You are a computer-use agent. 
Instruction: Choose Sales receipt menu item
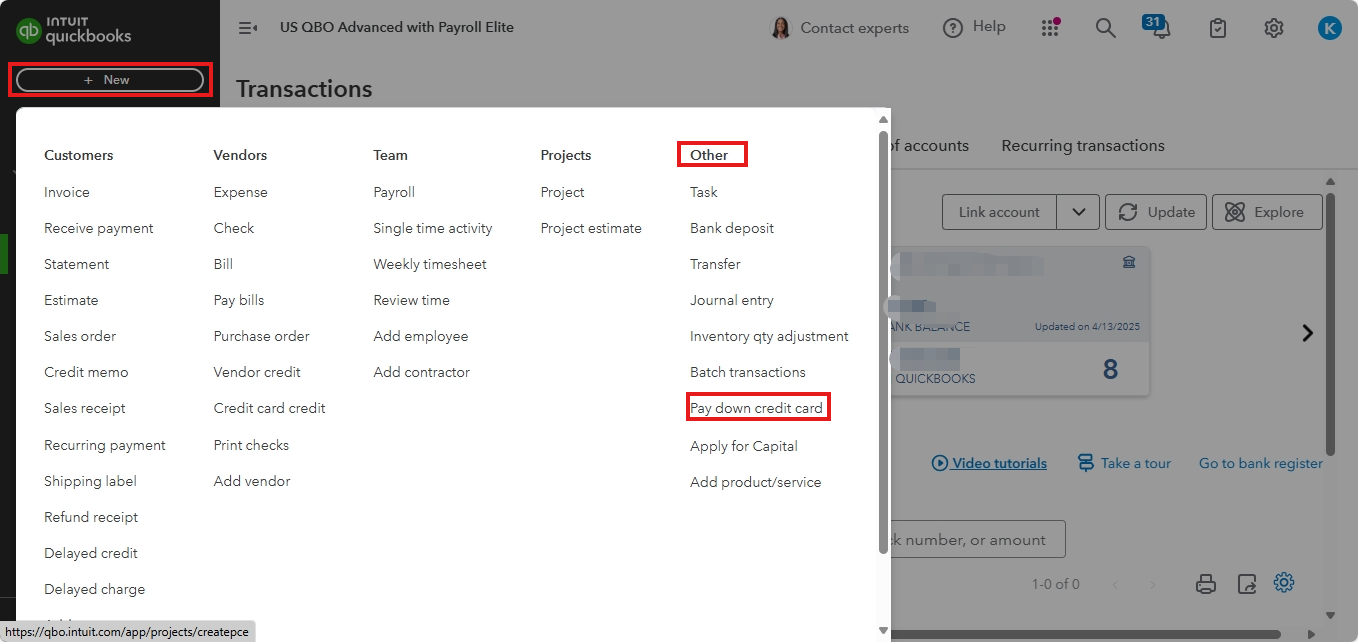coord(85,408)
